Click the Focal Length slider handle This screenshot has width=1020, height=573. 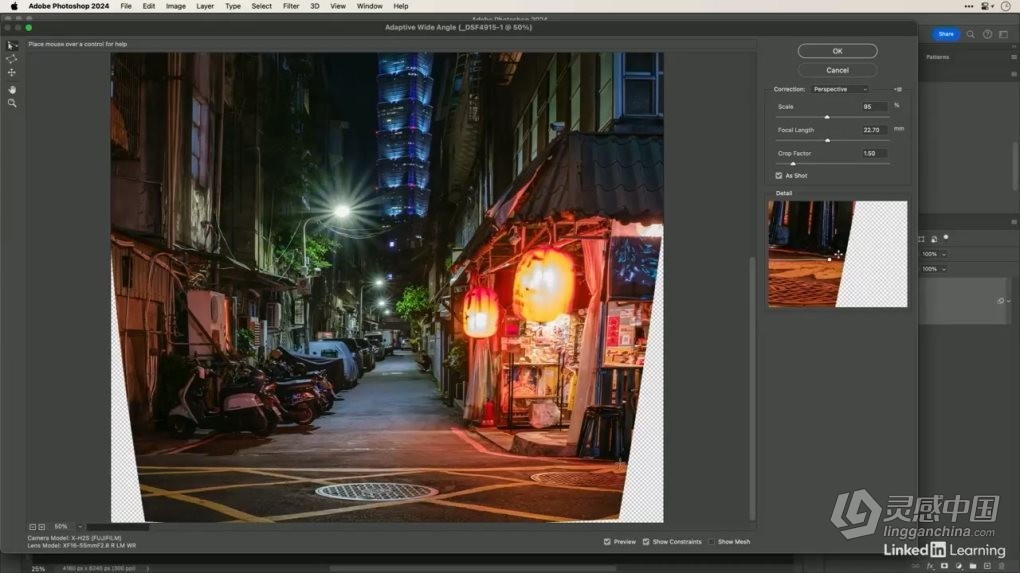pyautogui.click(x=827, y=140)
